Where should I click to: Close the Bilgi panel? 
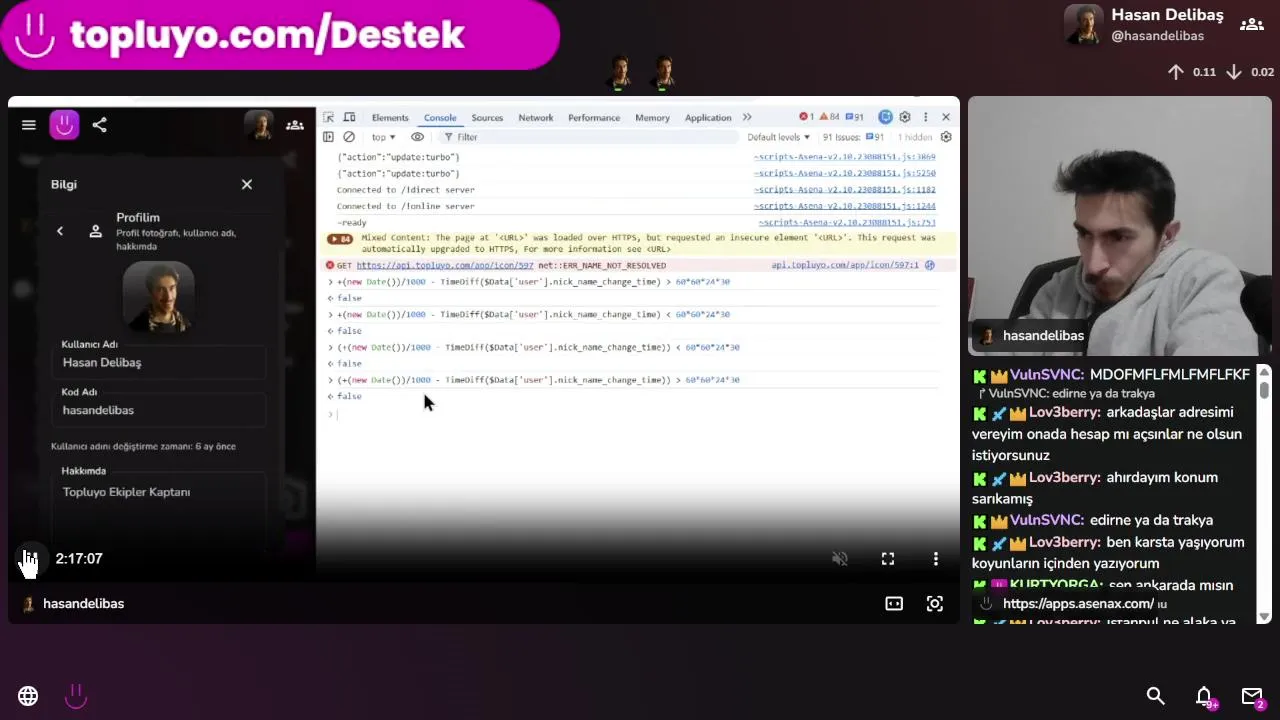pyautogui.click(x=247, y=184)
